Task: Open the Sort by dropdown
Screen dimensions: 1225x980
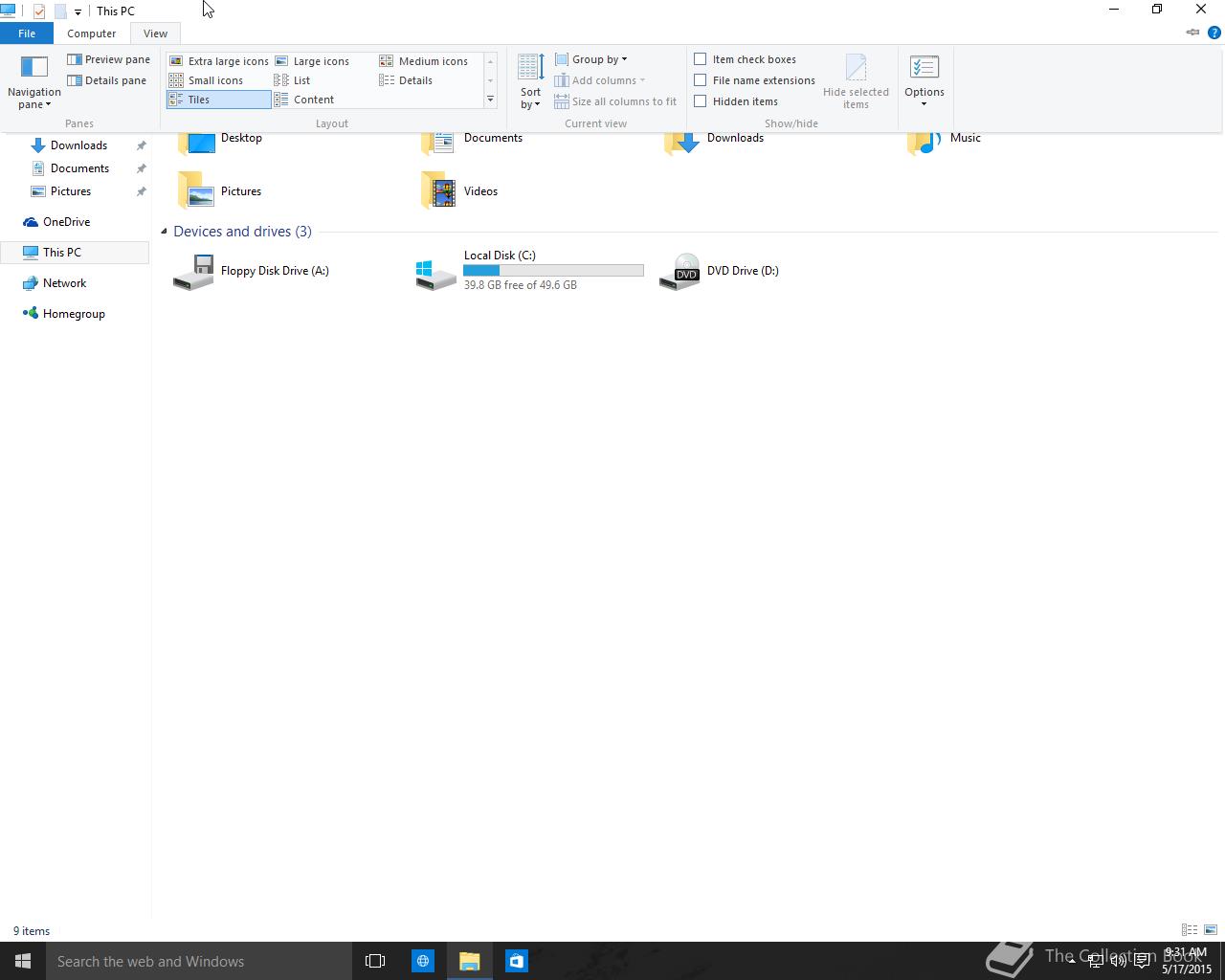Action: point(530,82)
